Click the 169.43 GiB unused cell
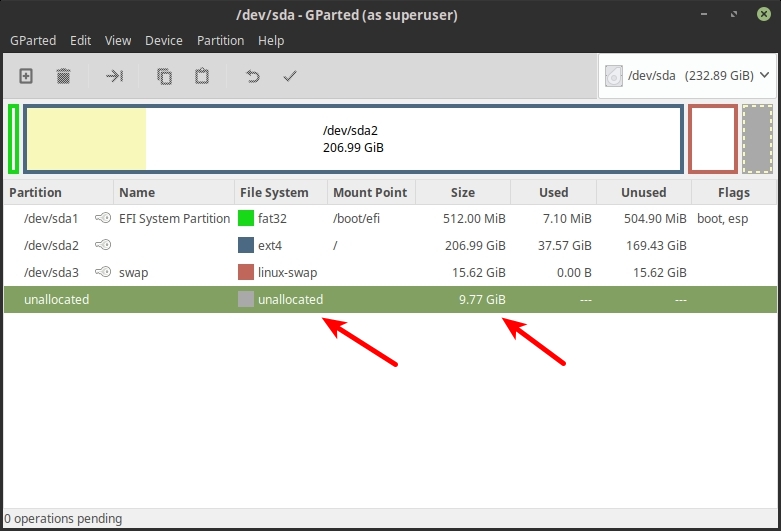 click(x=656, y=246)
